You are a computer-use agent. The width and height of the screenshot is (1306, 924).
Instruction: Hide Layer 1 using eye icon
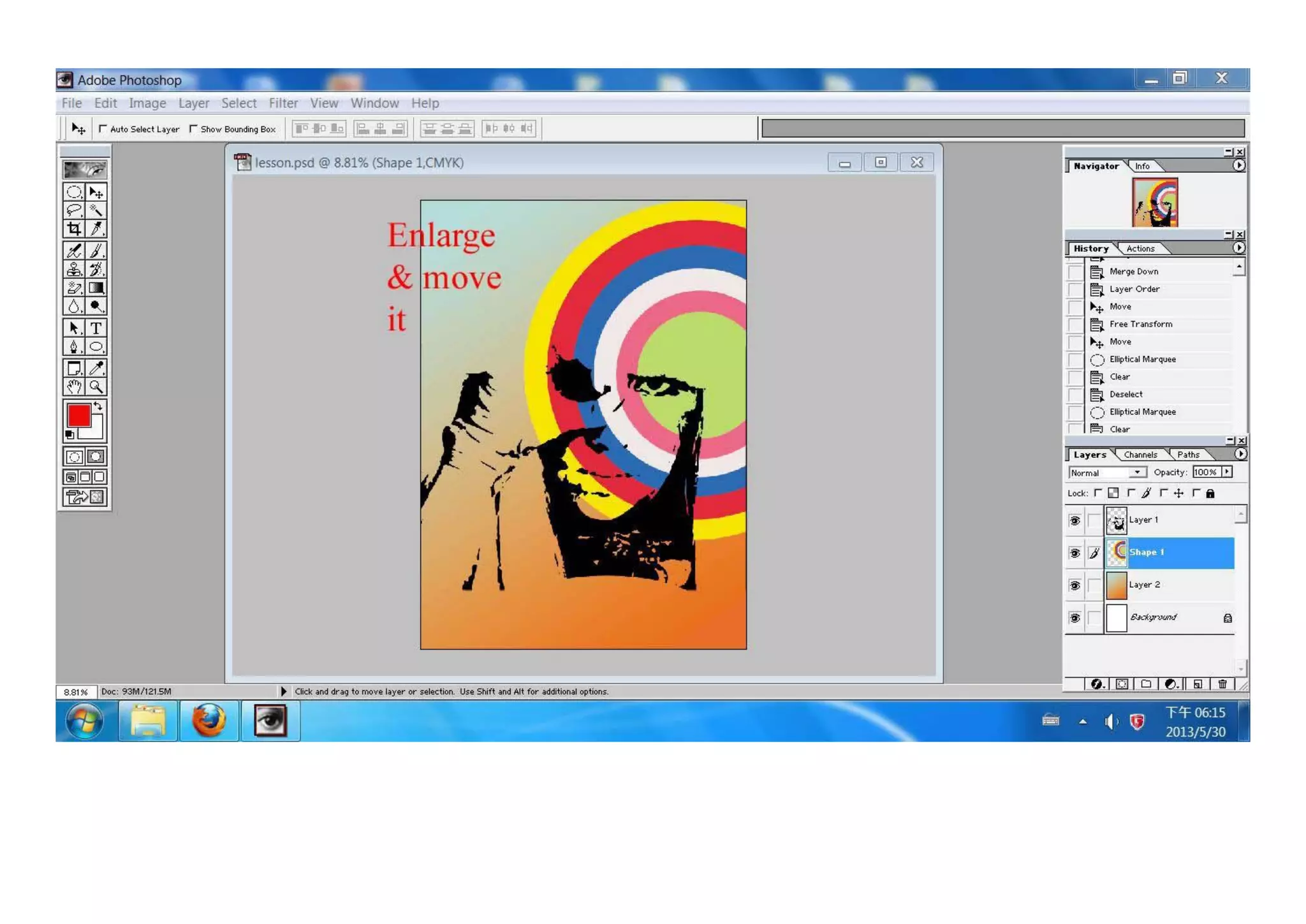point(1075,520)
